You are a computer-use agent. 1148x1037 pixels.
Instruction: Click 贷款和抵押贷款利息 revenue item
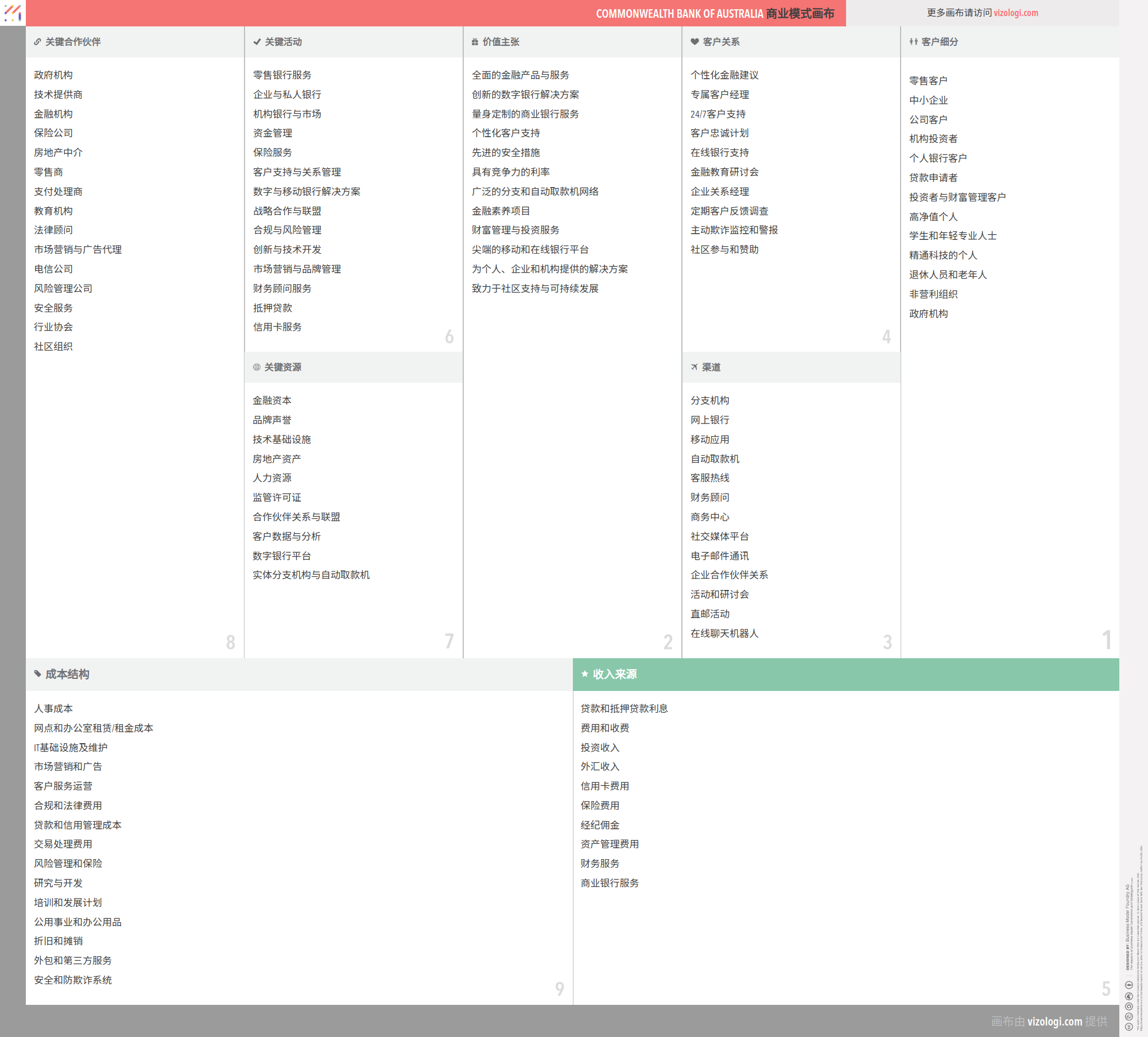[624, 709]
